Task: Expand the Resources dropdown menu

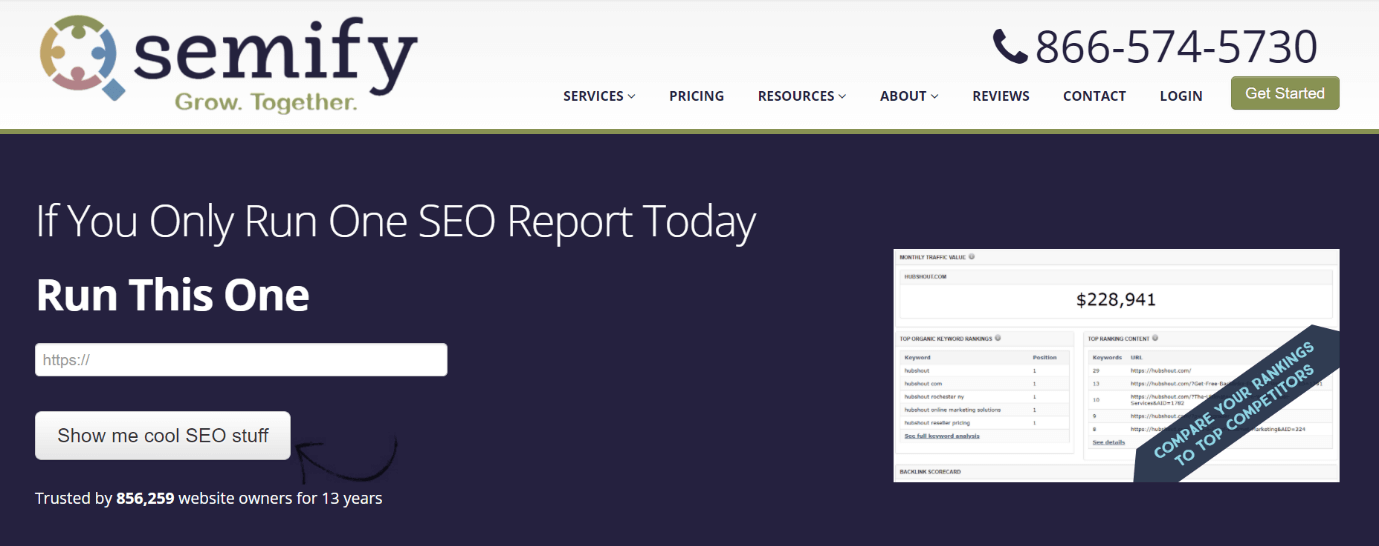Action: (x=802, y=96)
